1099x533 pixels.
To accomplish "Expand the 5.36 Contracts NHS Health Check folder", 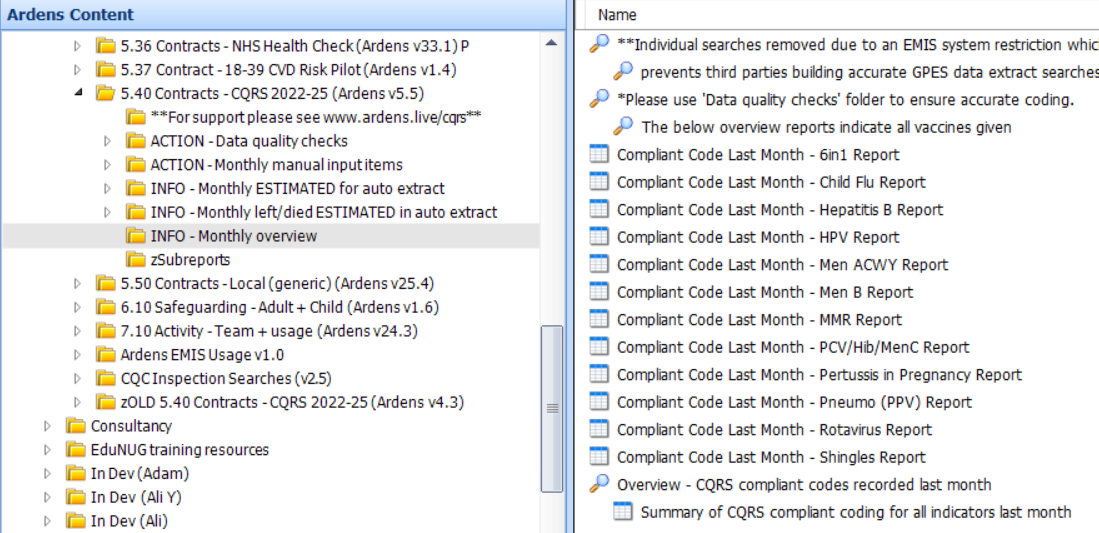I will [x=78, y=46].
